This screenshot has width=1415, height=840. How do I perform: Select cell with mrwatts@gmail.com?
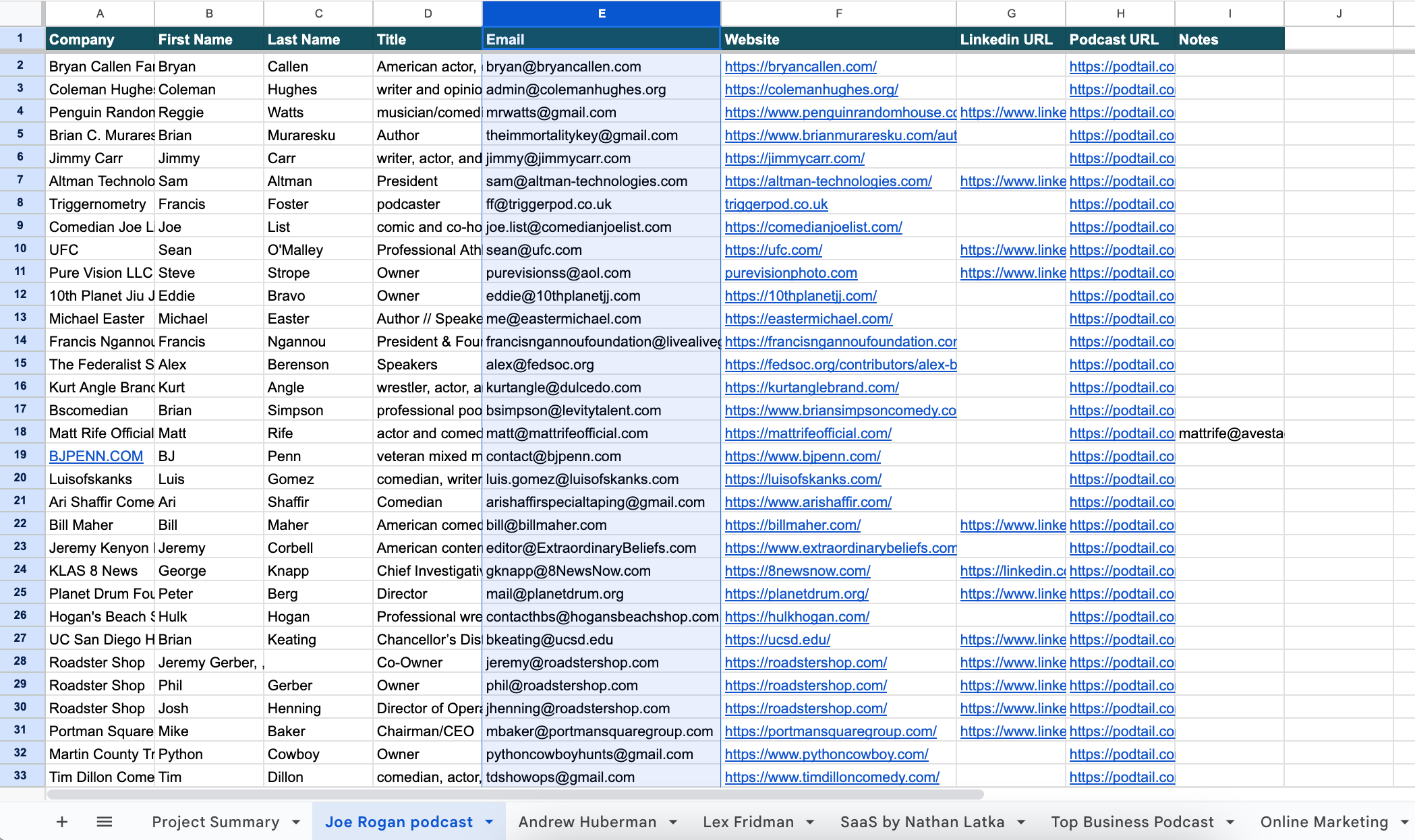602,113
